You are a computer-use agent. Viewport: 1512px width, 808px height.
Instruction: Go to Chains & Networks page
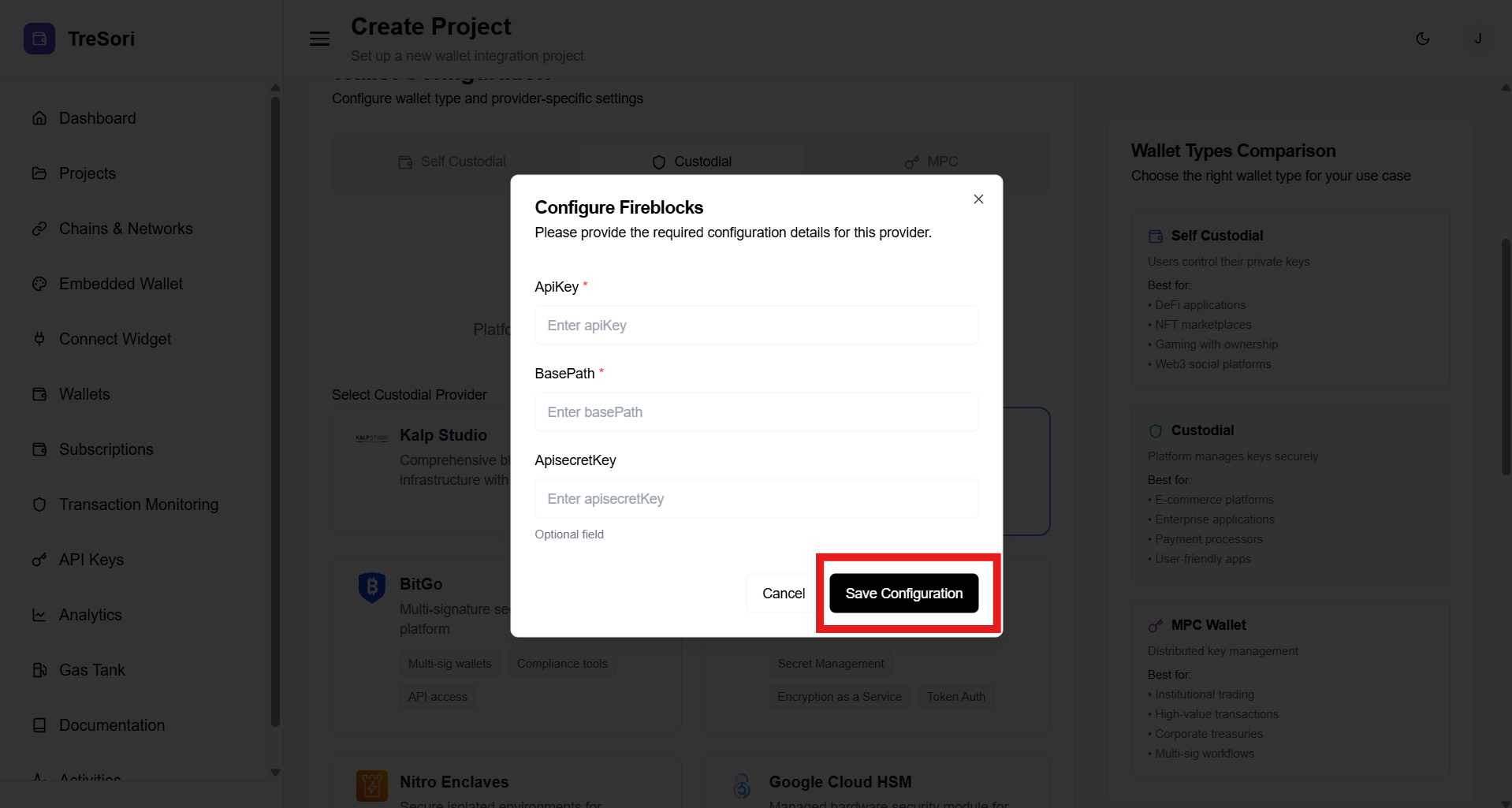125,229
